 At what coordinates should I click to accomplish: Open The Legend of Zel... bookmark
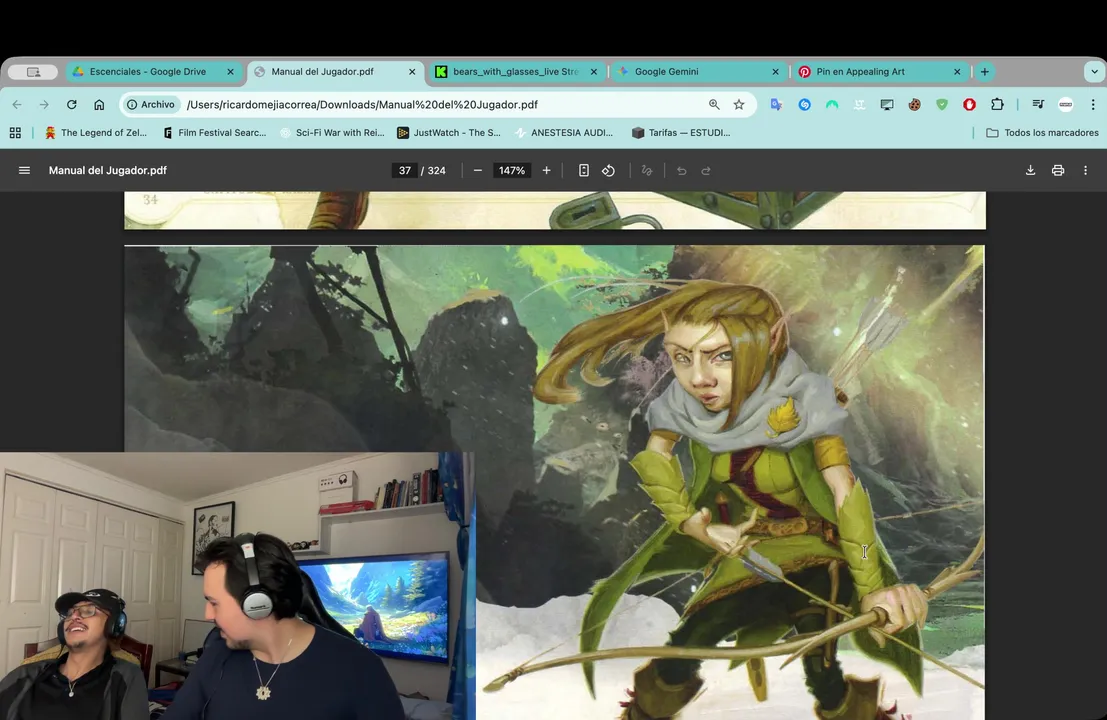point(96,133)
